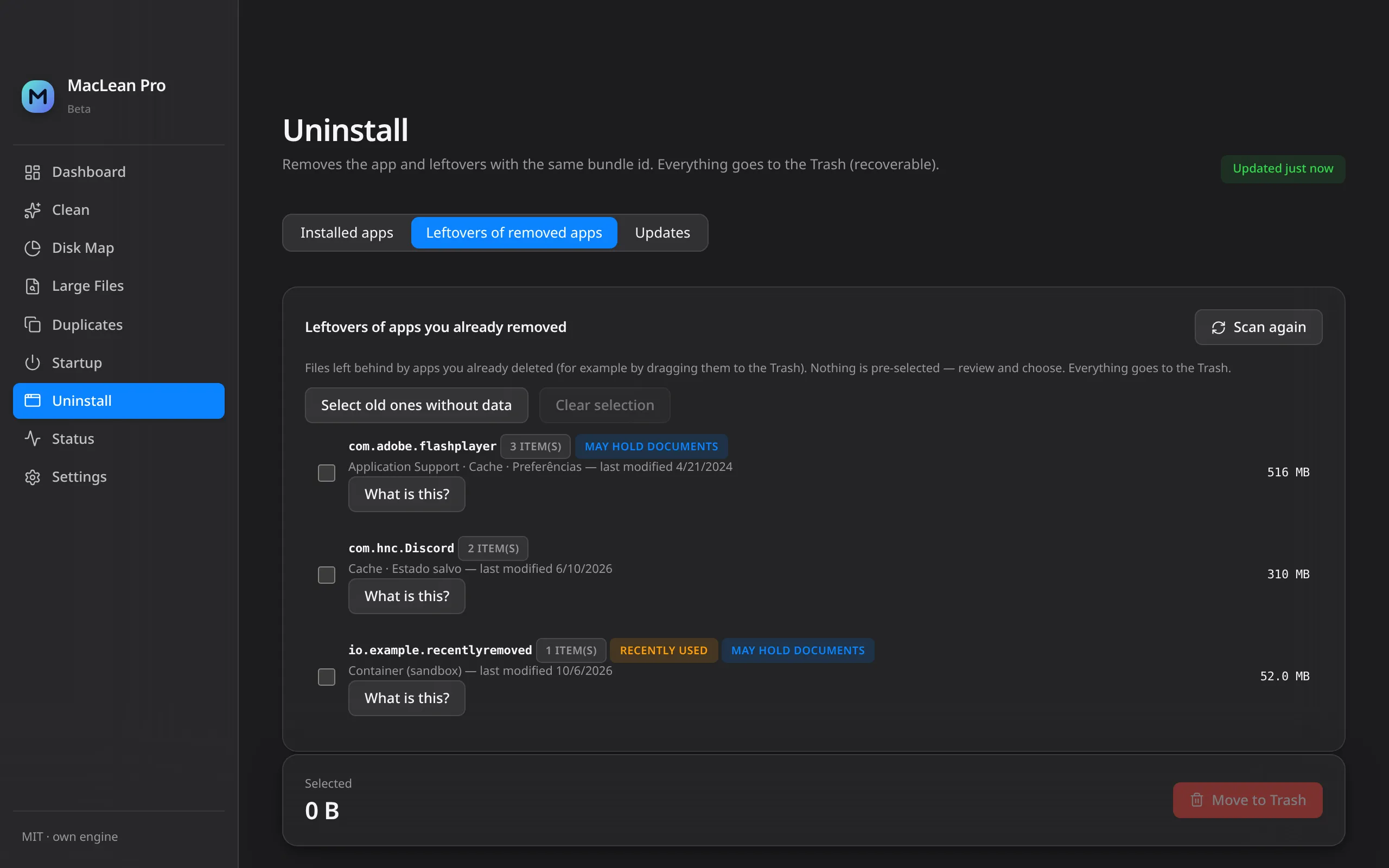
Task: Tick the com.hnc.Discord checkbox
Action: (327, 575)
